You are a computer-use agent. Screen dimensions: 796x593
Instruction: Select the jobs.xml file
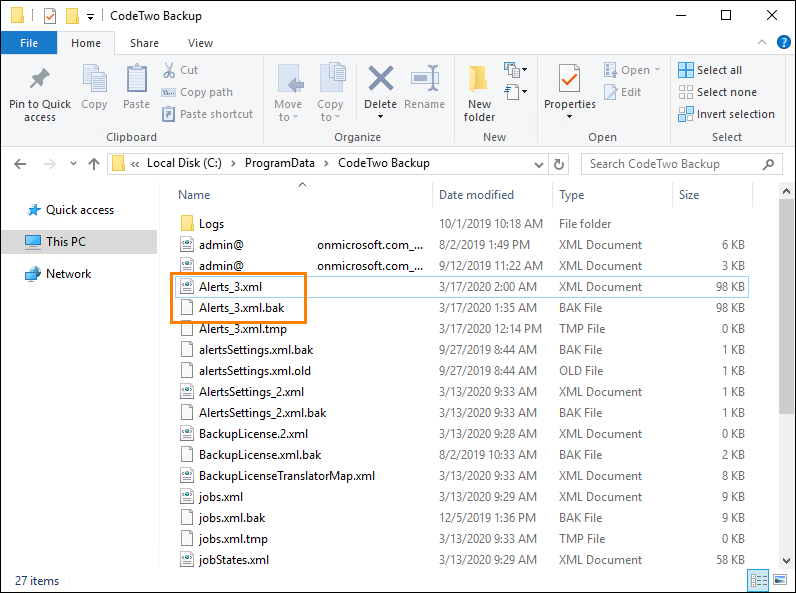click(x=461, y=497)
